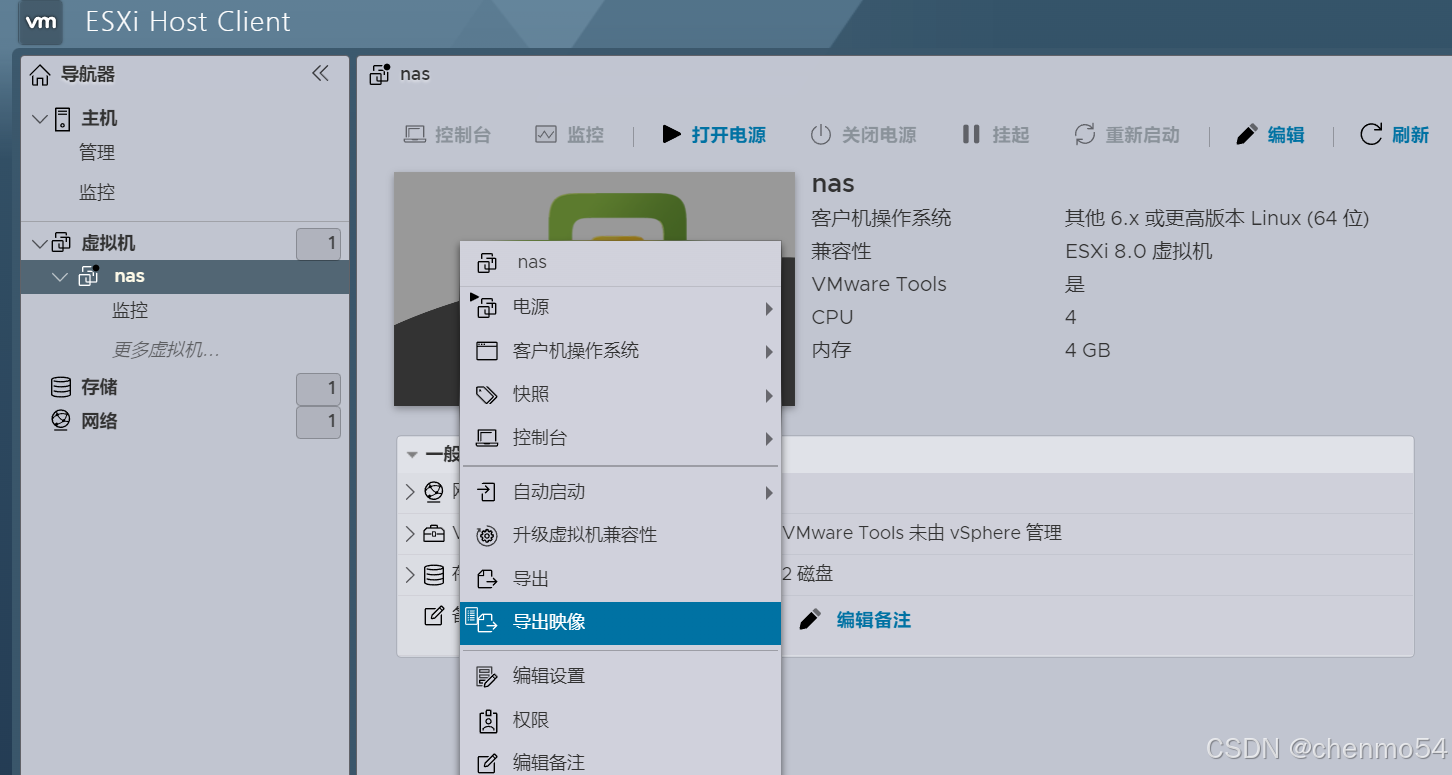Image resolution: width=1452 pixels, height=775 pixels.
Task: Click the 网络 count badge
Action: (318, 422)
